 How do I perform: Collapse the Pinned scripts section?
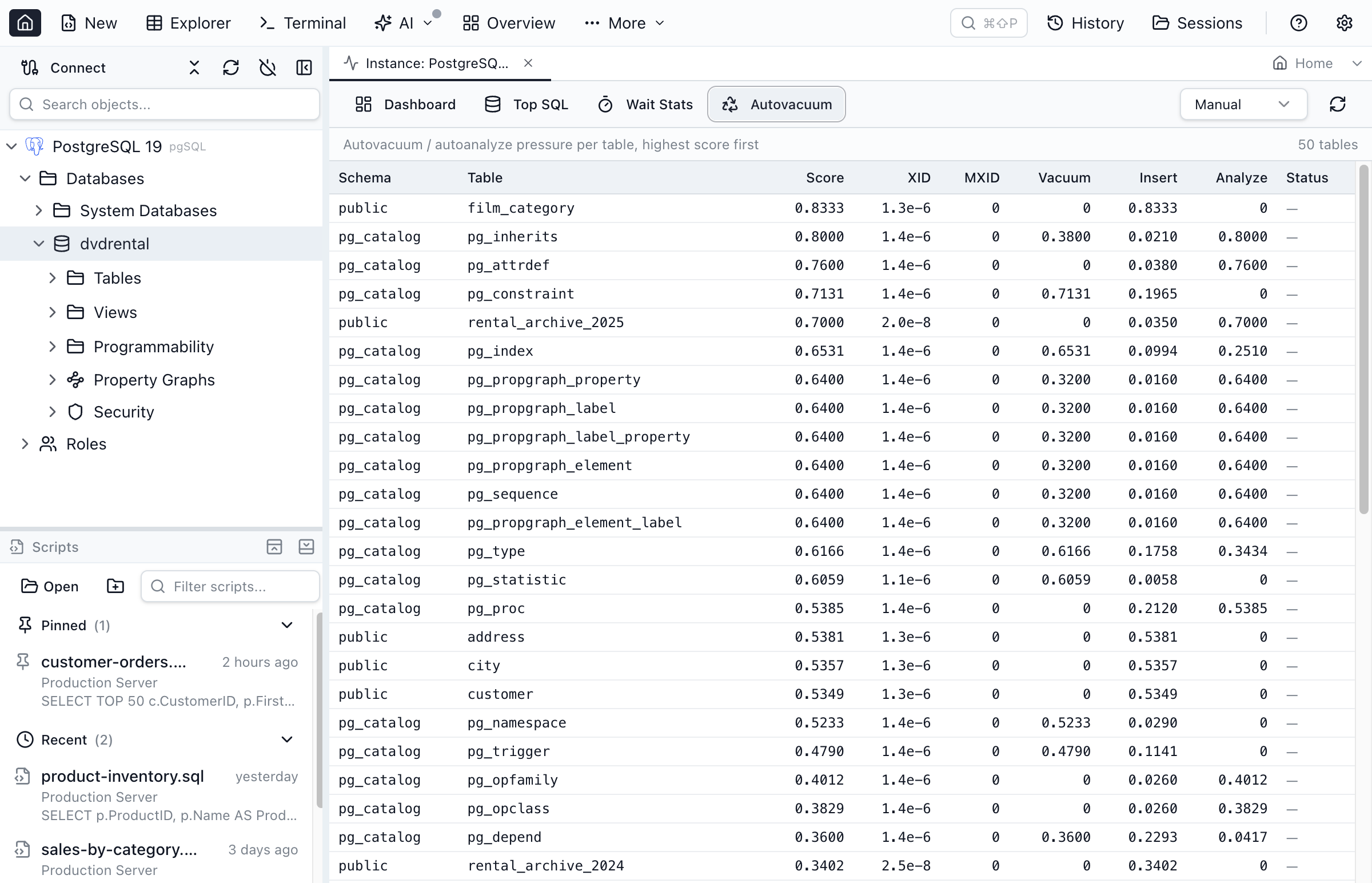(x=287, y=625)
